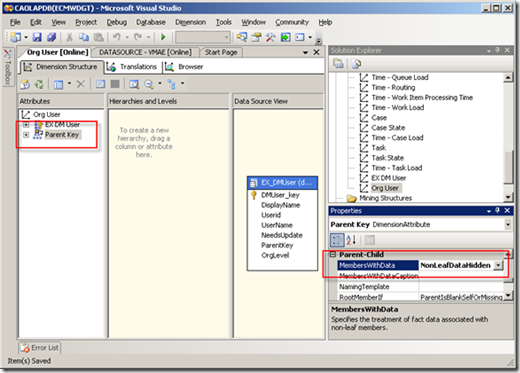Open the zoom icon dropdown arrow
Image resolution: width=520 pixels, height=373 pixels.
click(160, 83)
